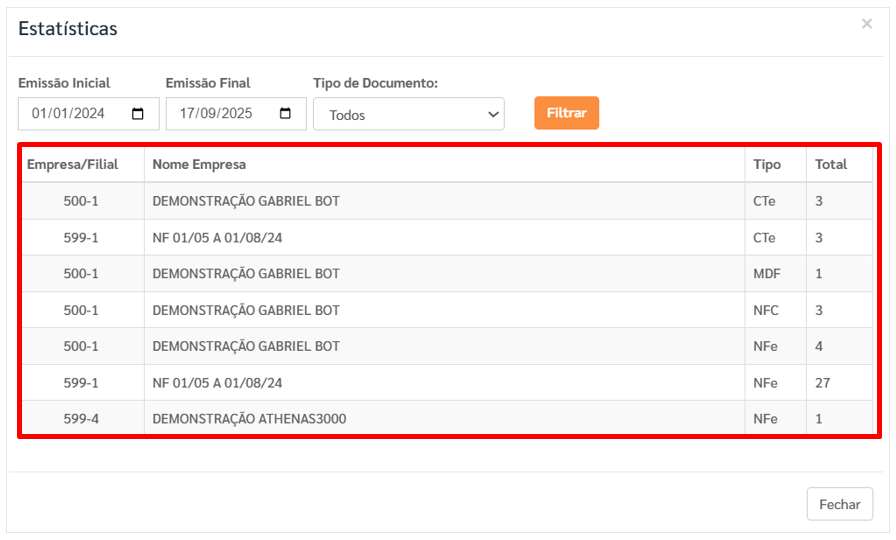Expand the Tipo de Documento dropdown
Viewport: 896px width, 540px height.
tap(408, 114)
